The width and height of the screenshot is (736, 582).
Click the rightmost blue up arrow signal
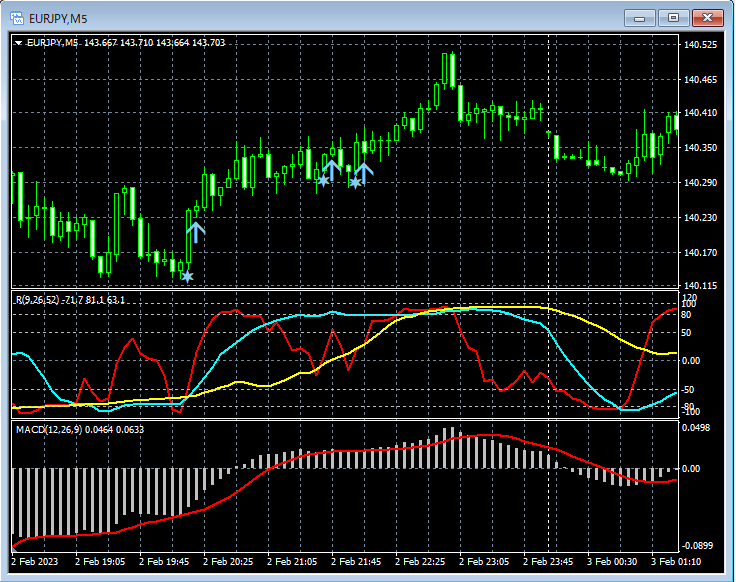tap(364, 172)
